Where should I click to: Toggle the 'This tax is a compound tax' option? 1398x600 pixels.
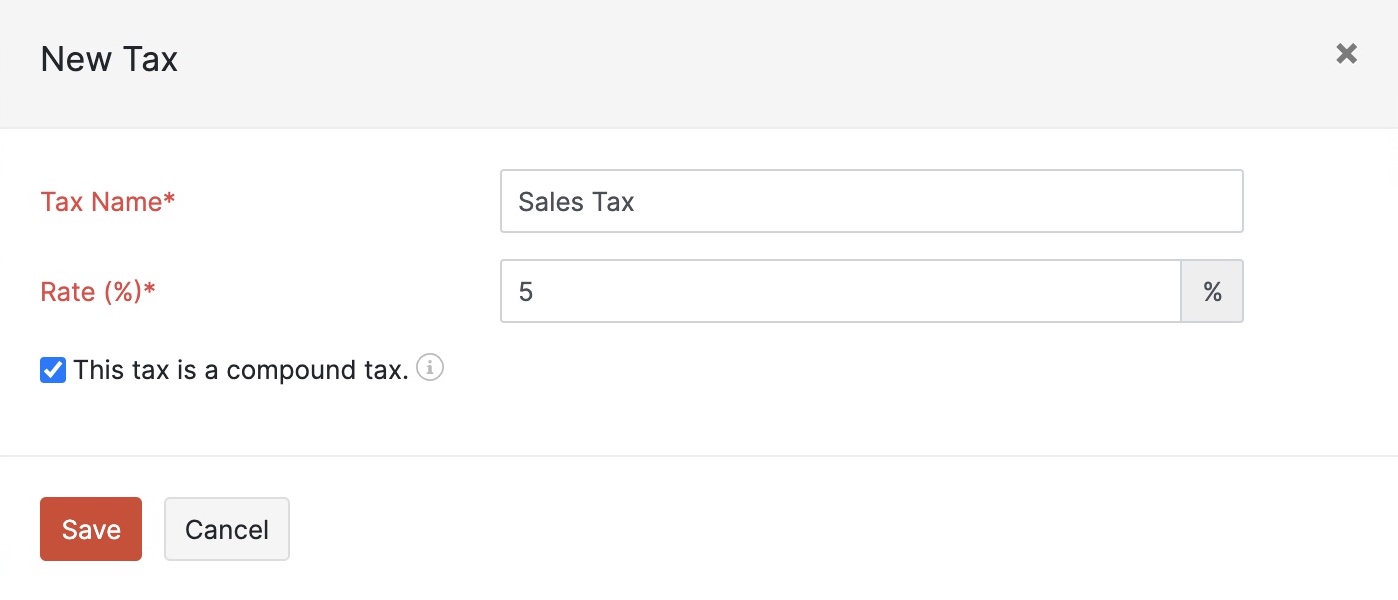[x=52, y=370]
